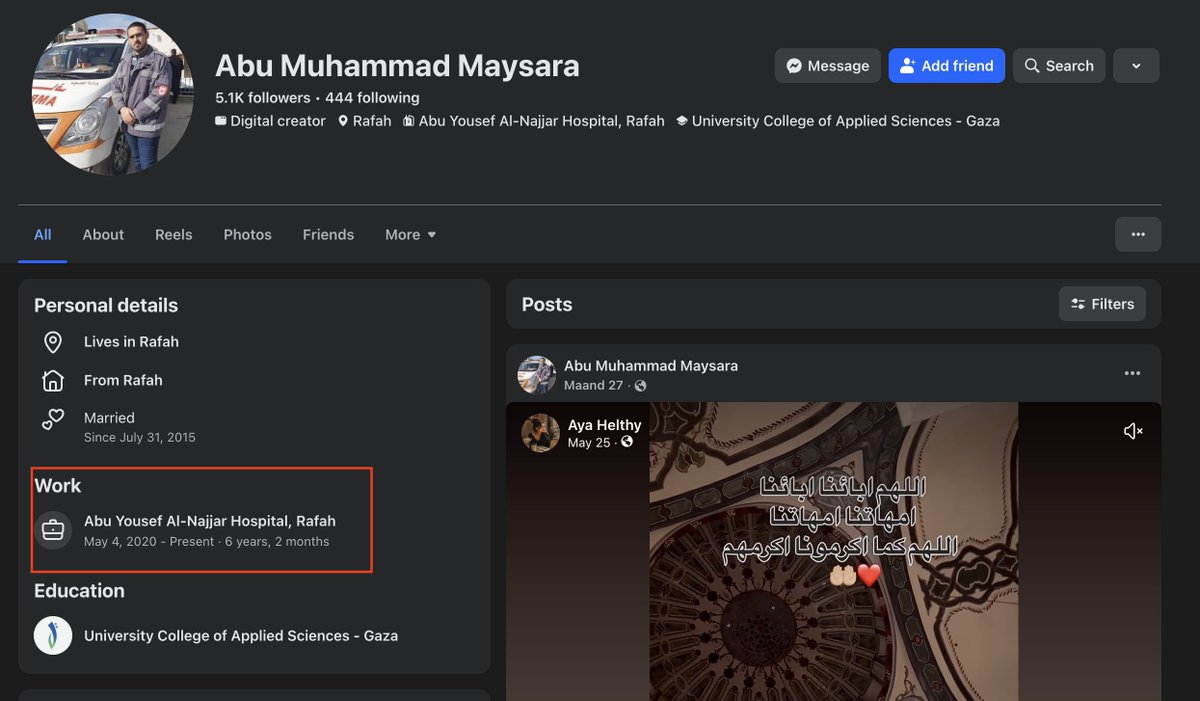This screenshot has height=701, width=1200.
Task: Expand the chevron dropdown next to Search
Action: 1136,66
